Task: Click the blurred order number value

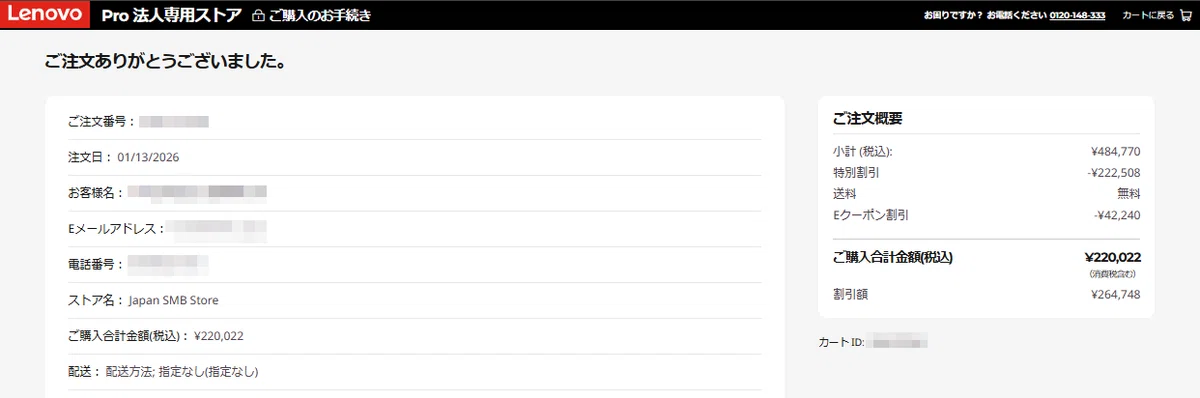Action: click(174, 121)
